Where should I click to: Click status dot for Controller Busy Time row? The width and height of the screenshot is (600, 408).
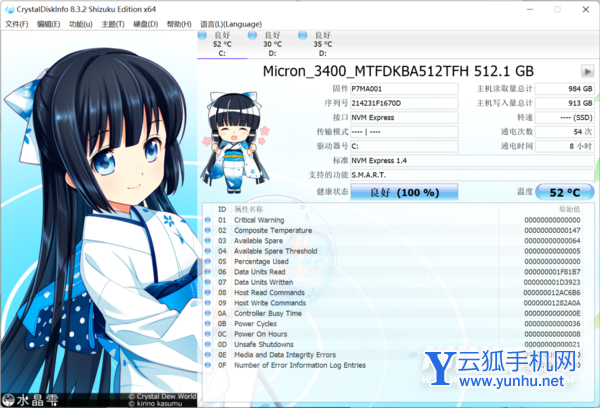point(208,313)
